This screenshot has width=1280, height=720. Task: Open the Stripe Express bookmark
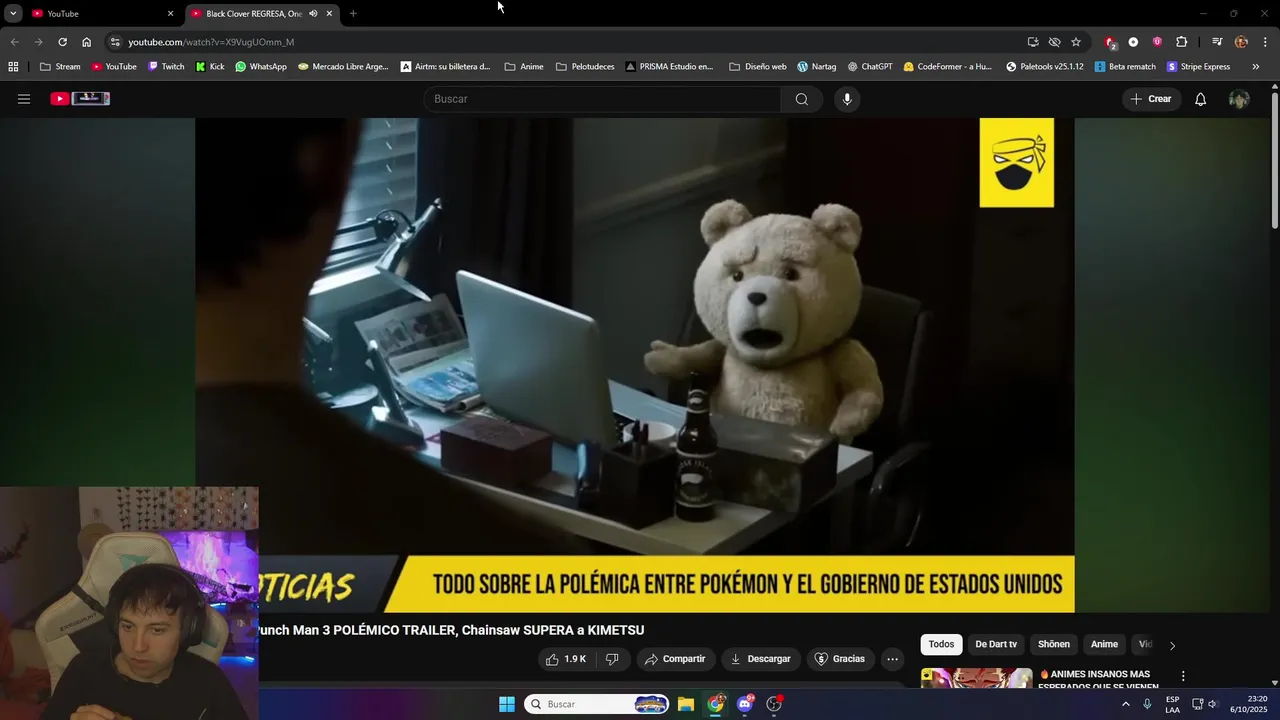pyautogui.click(x=1199, y=67)
